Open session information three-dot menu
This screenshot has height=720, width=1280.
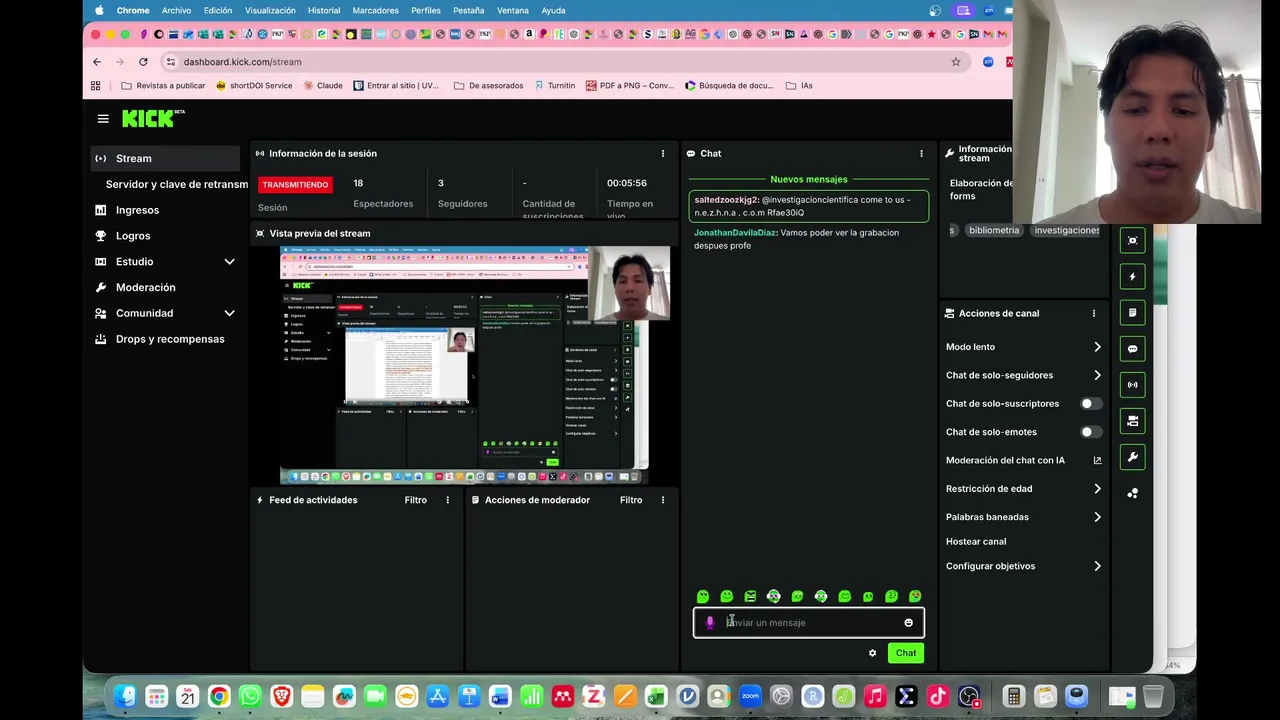662,153
